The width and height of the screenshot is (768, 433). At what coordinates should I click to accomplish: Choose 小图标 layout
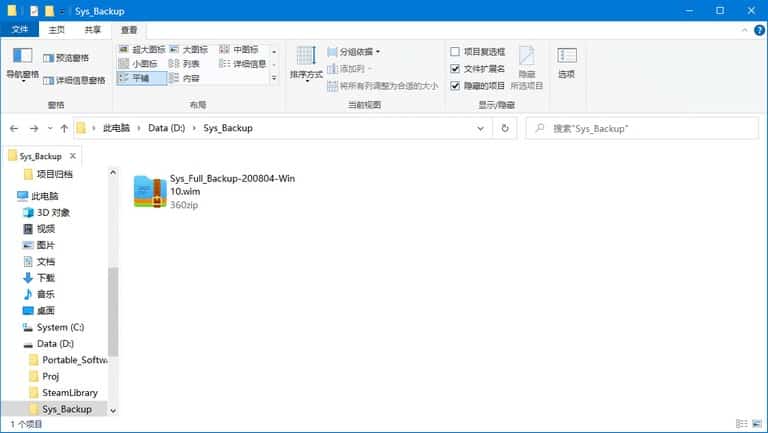click(138, 64)
